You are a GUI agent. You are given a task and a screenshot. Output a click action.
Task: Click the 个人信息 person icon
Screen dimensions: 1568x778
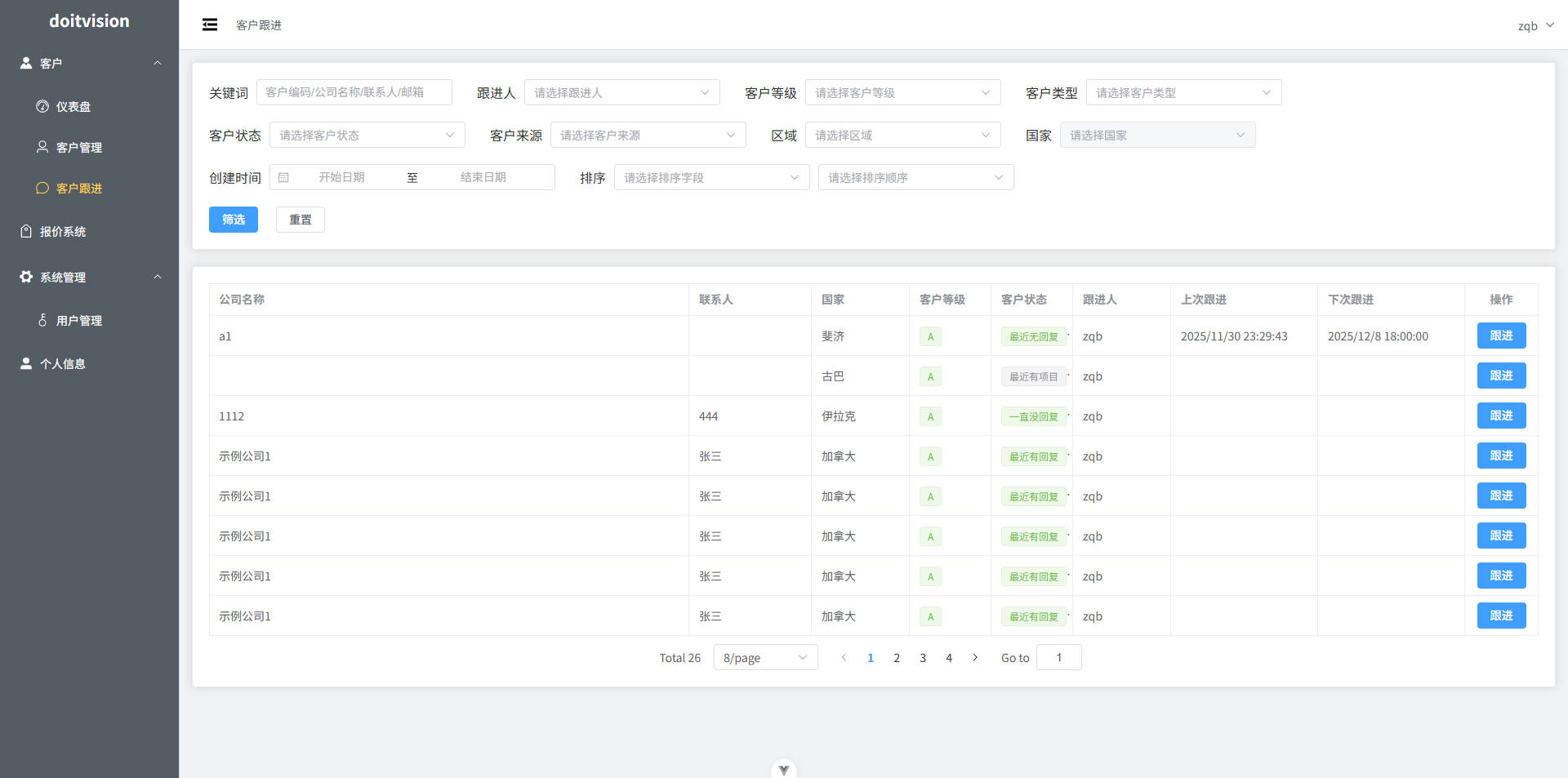(x=26, y=363)
